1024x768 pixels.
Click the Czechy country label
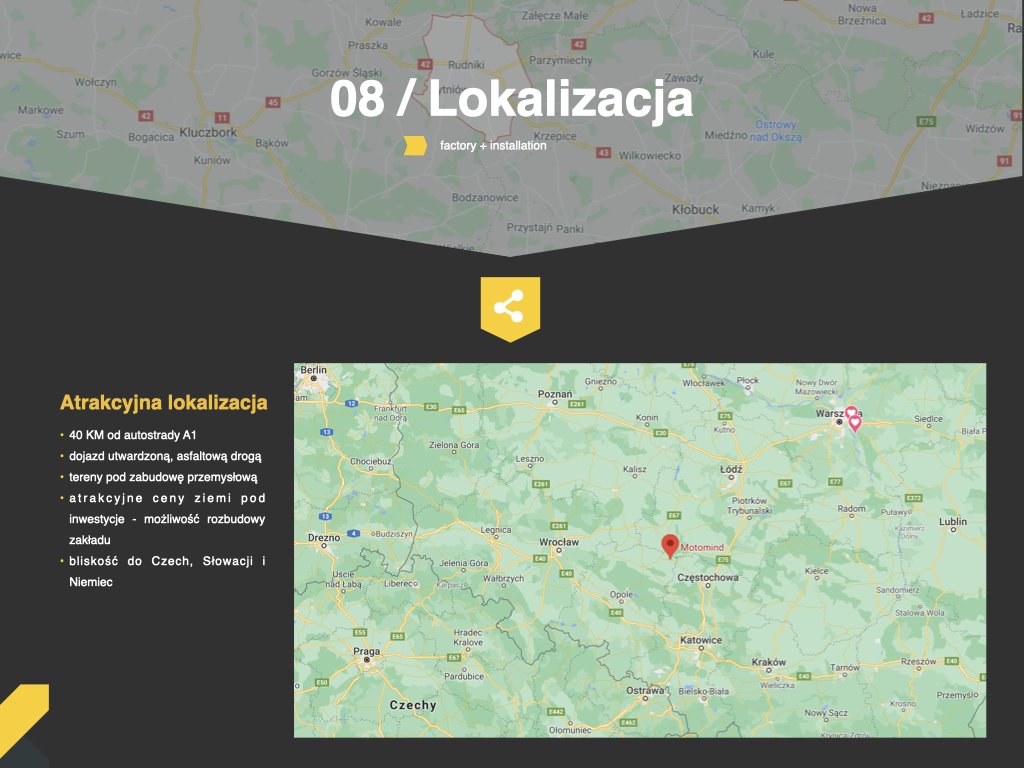(413, 705)
